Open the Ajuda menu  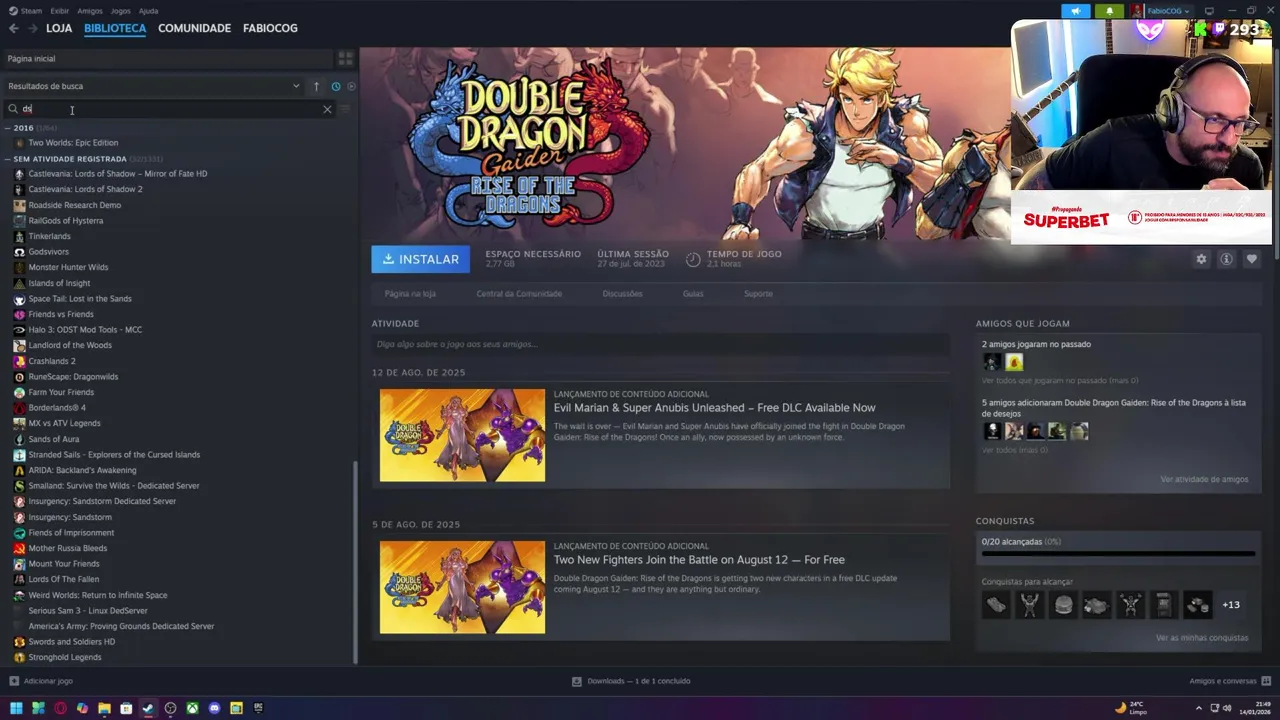tap(148, 11)
